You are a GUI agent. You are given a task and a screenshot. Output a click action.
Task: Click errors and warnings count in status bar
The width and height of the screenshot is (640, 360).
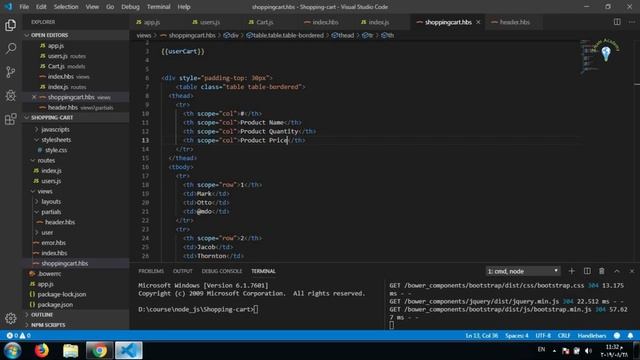[x=19, y=336]
